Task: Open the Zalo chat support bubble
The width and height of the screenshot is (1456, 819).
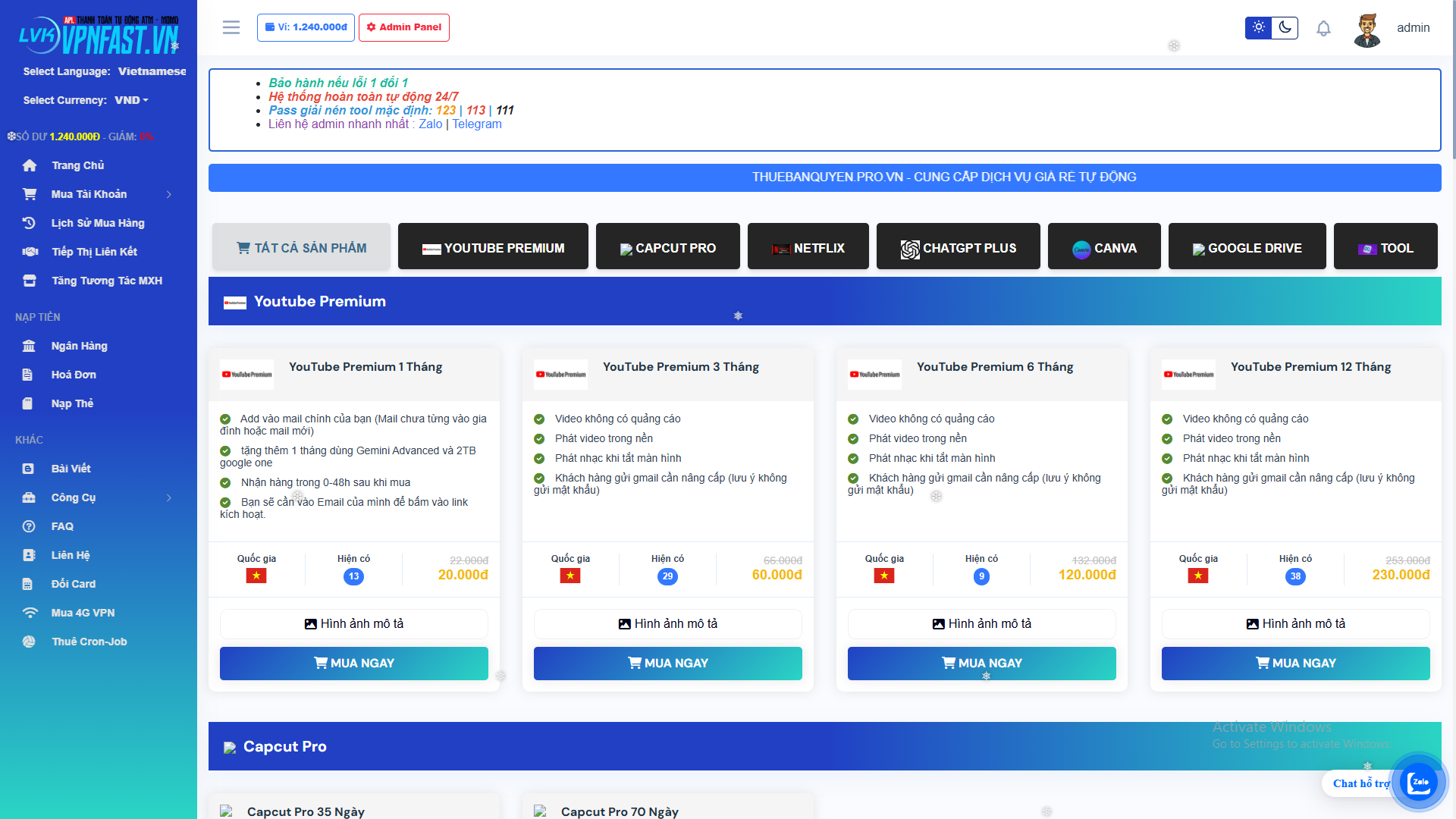Action: tap(1417, 782)
